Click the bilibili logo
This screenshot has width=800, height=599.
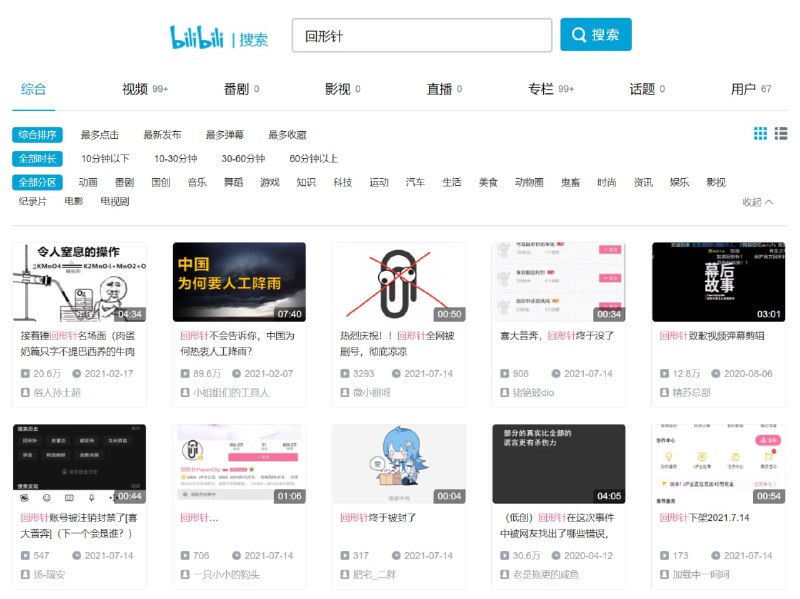tap(197, 37)
